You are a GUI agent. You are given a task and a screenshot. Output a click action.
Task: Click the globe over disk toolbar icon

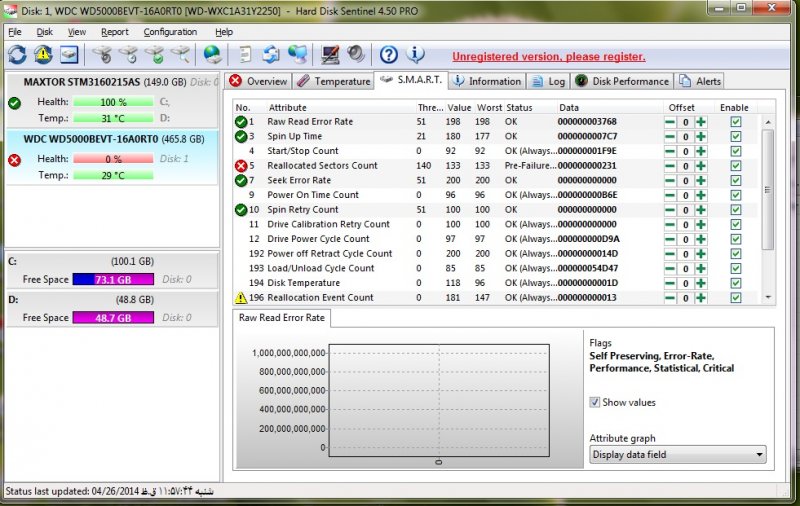coord(212,54)
